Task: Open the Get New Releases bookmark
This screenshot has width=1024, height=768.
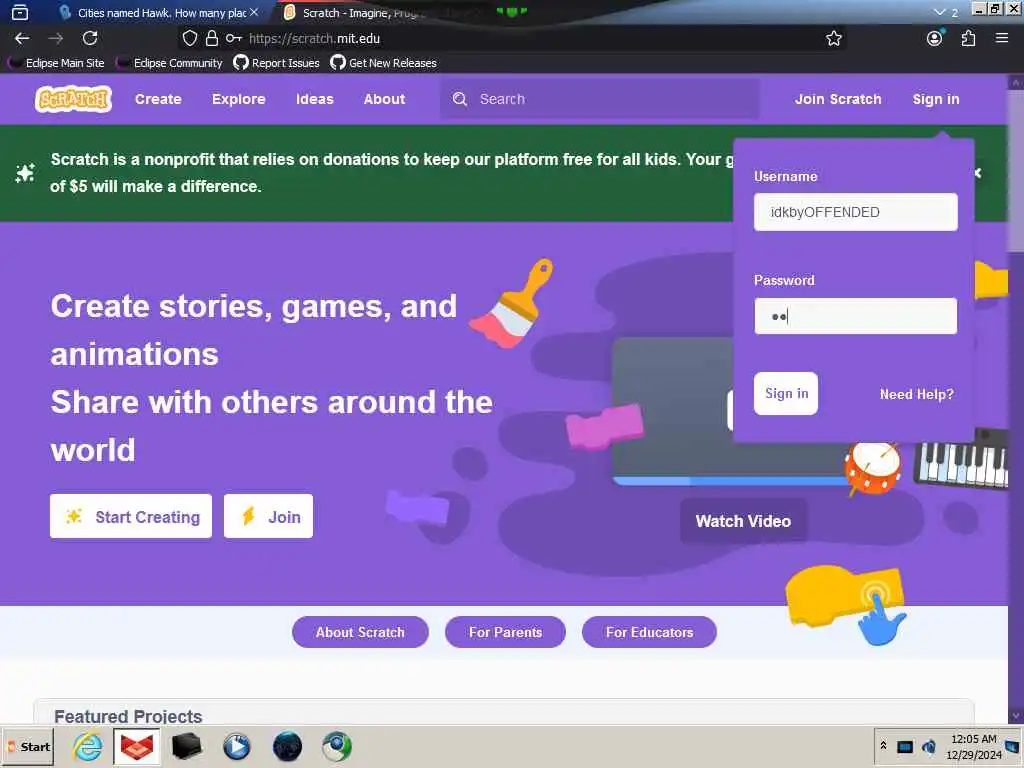Action: [384, 63]
